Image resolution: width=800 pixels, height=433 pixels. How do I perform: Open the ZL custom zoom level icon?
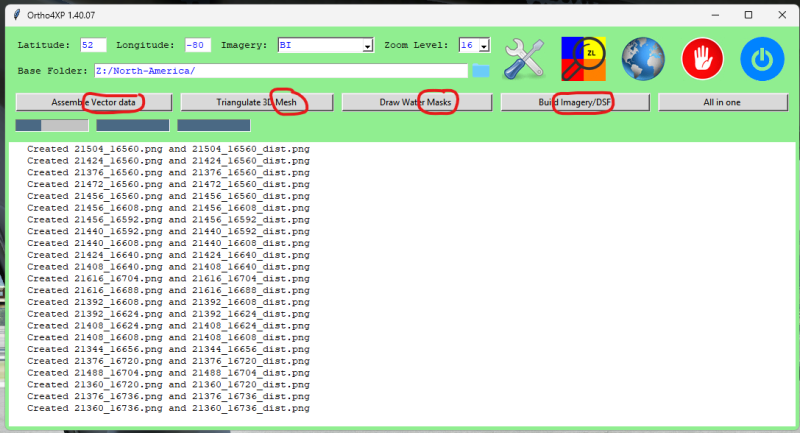click(x=583, y=60)
